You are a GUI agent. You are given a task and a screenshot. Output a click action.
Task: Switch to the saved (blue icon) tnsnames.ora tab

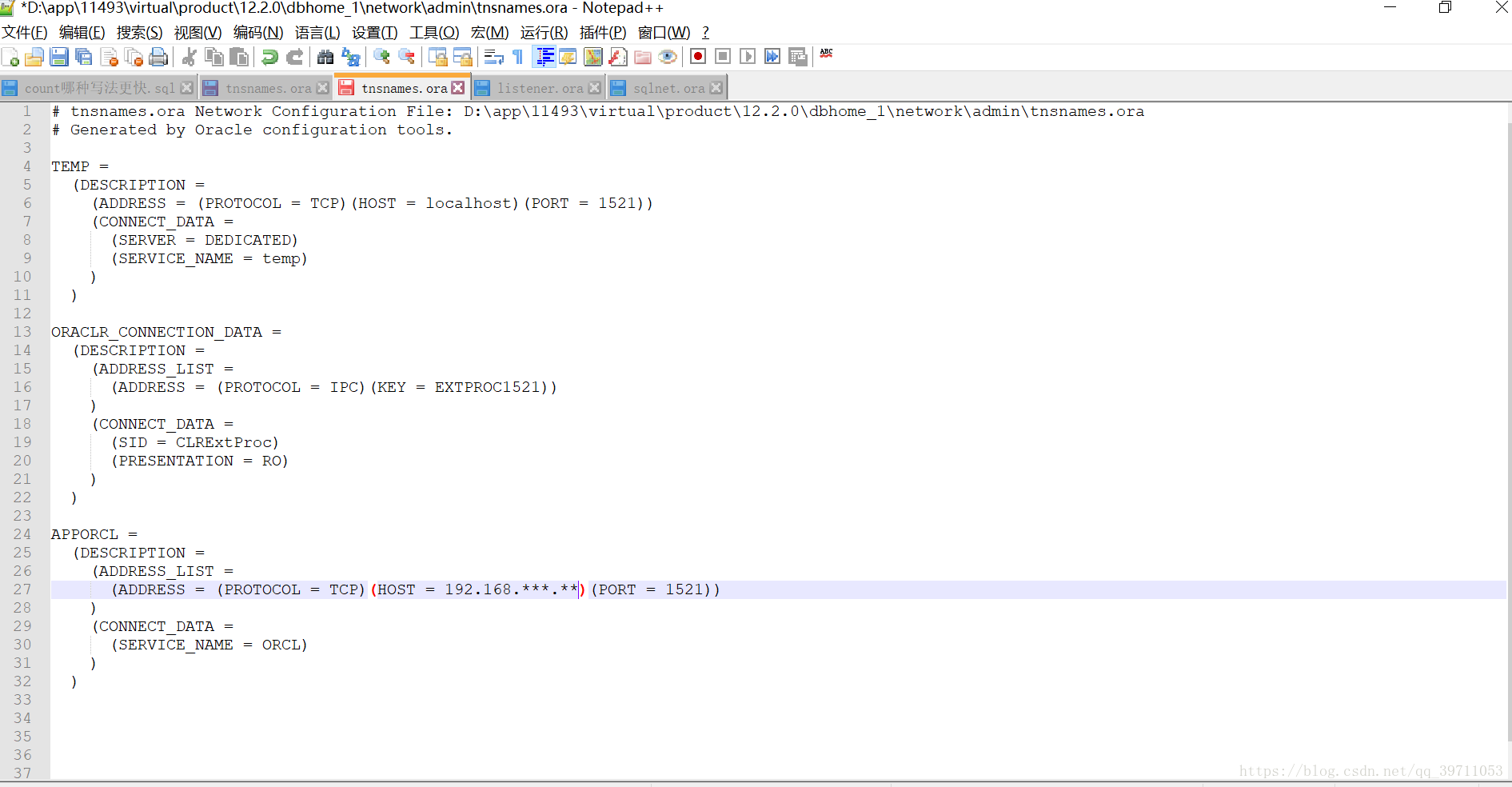click(x=268, y=88)
